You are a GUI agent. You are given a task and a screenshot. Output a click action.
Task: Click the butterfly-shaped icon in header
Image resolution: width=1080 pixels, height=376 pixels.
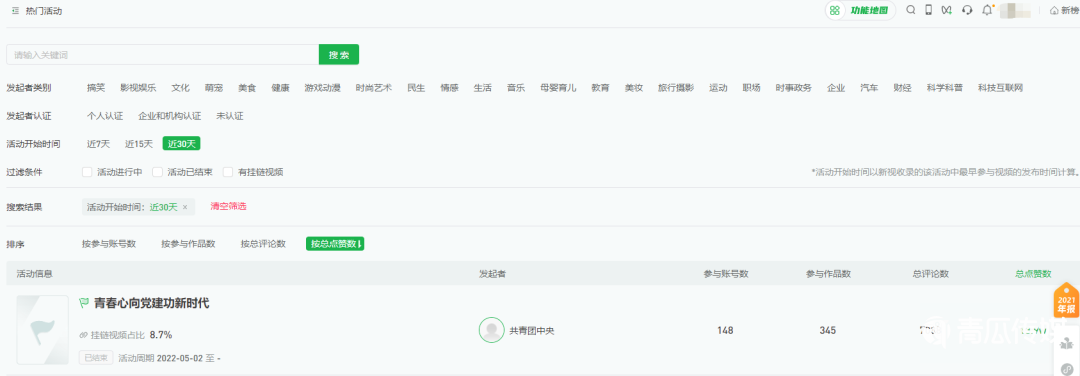(947, 10)
